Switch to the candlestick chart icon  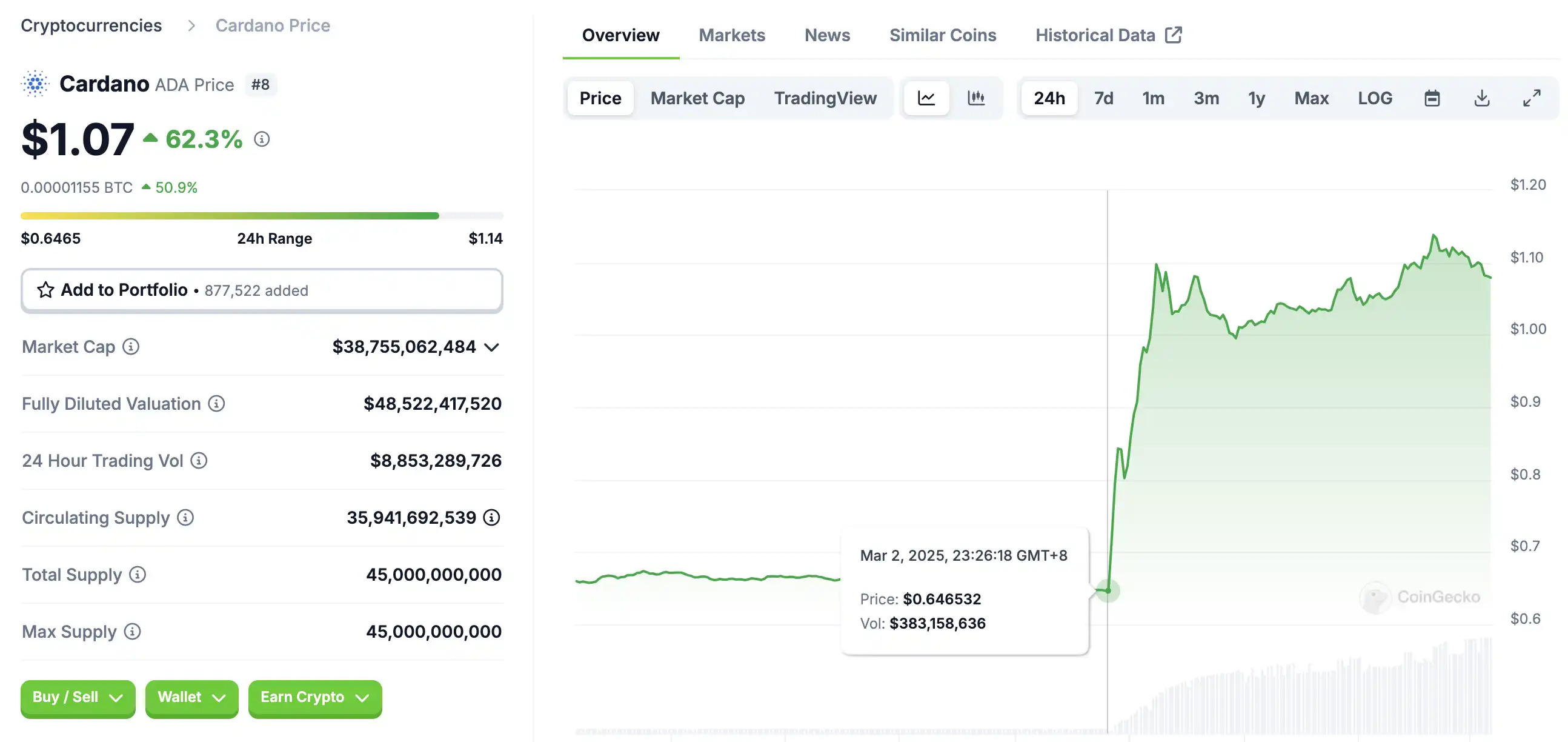coord(975,98)
